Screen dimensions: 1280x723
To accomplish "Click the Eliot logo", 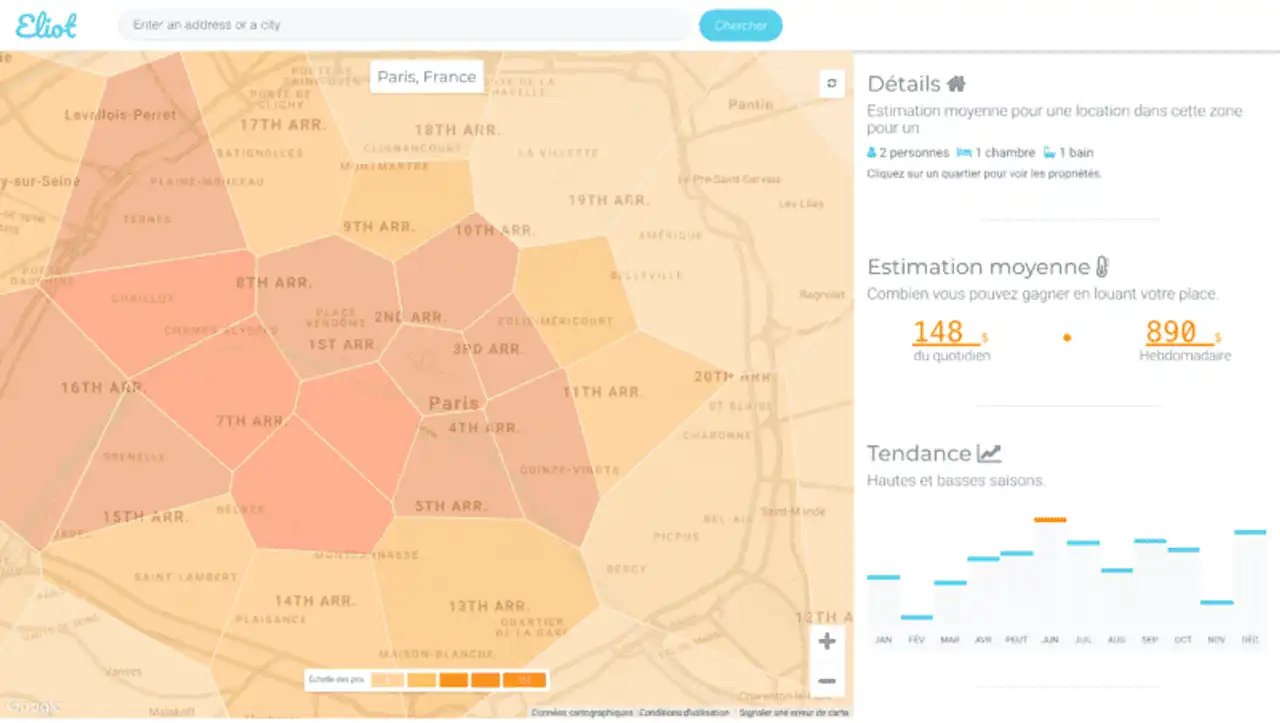I will (x=46, y=25).
